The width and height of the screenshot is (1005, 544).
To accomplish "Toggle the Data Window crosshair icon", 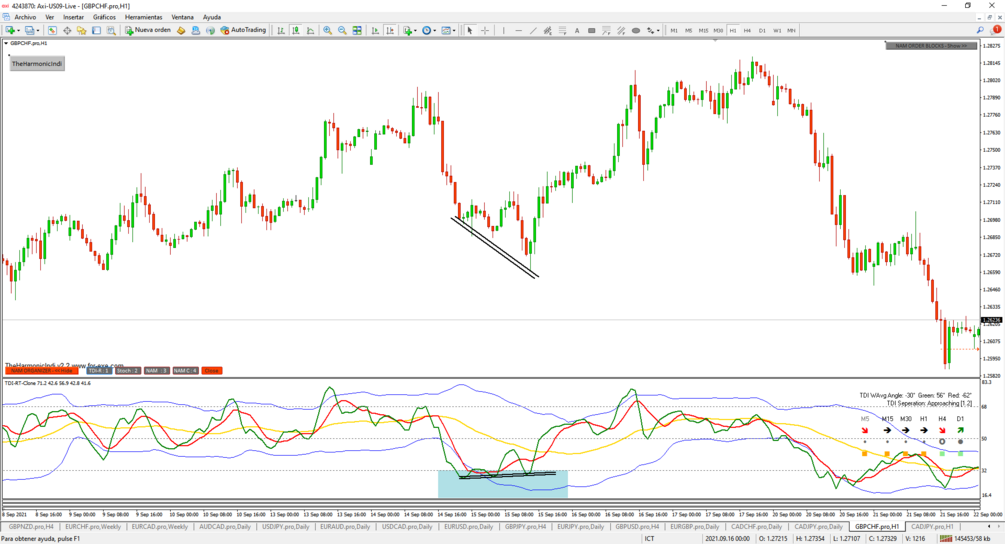I will pyautogui.click(x=67, y=30).
